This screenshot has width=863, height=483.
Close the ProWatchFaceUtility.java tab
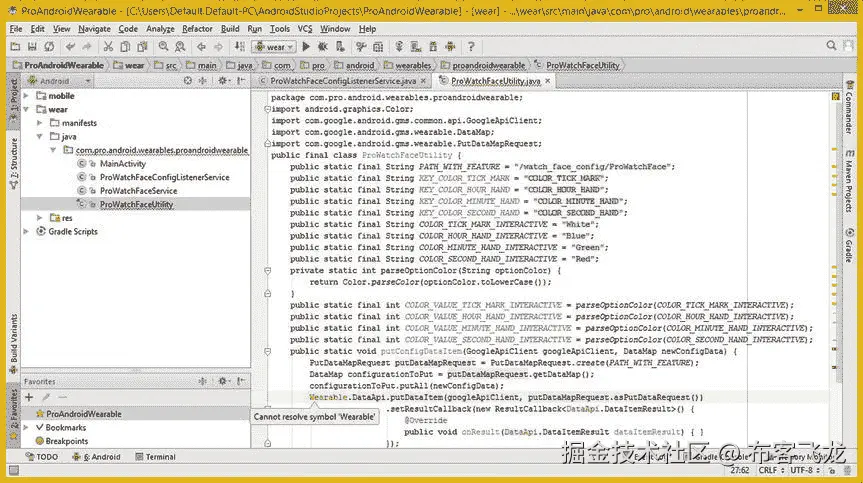(548, 81)
